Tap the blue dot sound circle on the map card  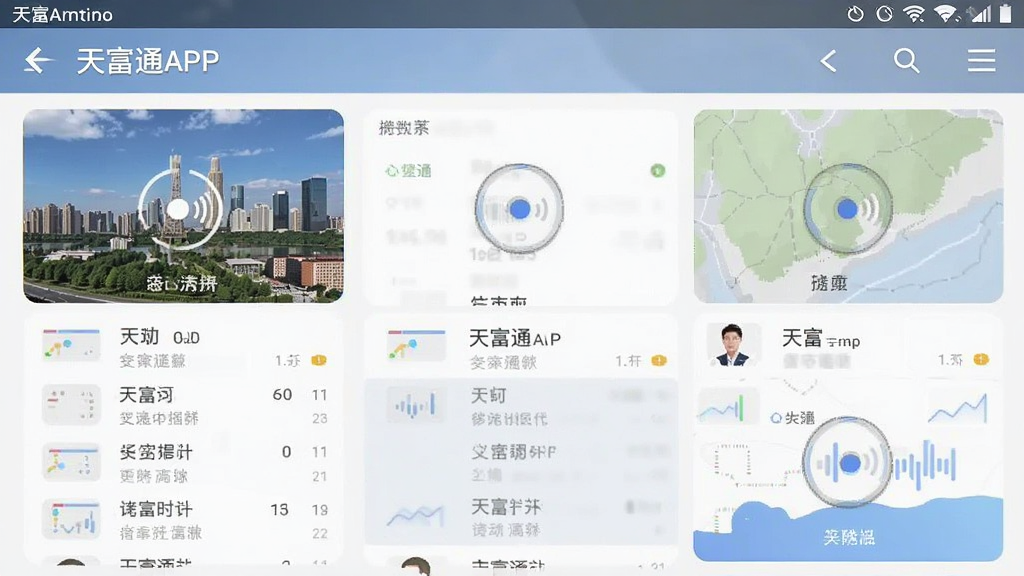pos(848,209)
